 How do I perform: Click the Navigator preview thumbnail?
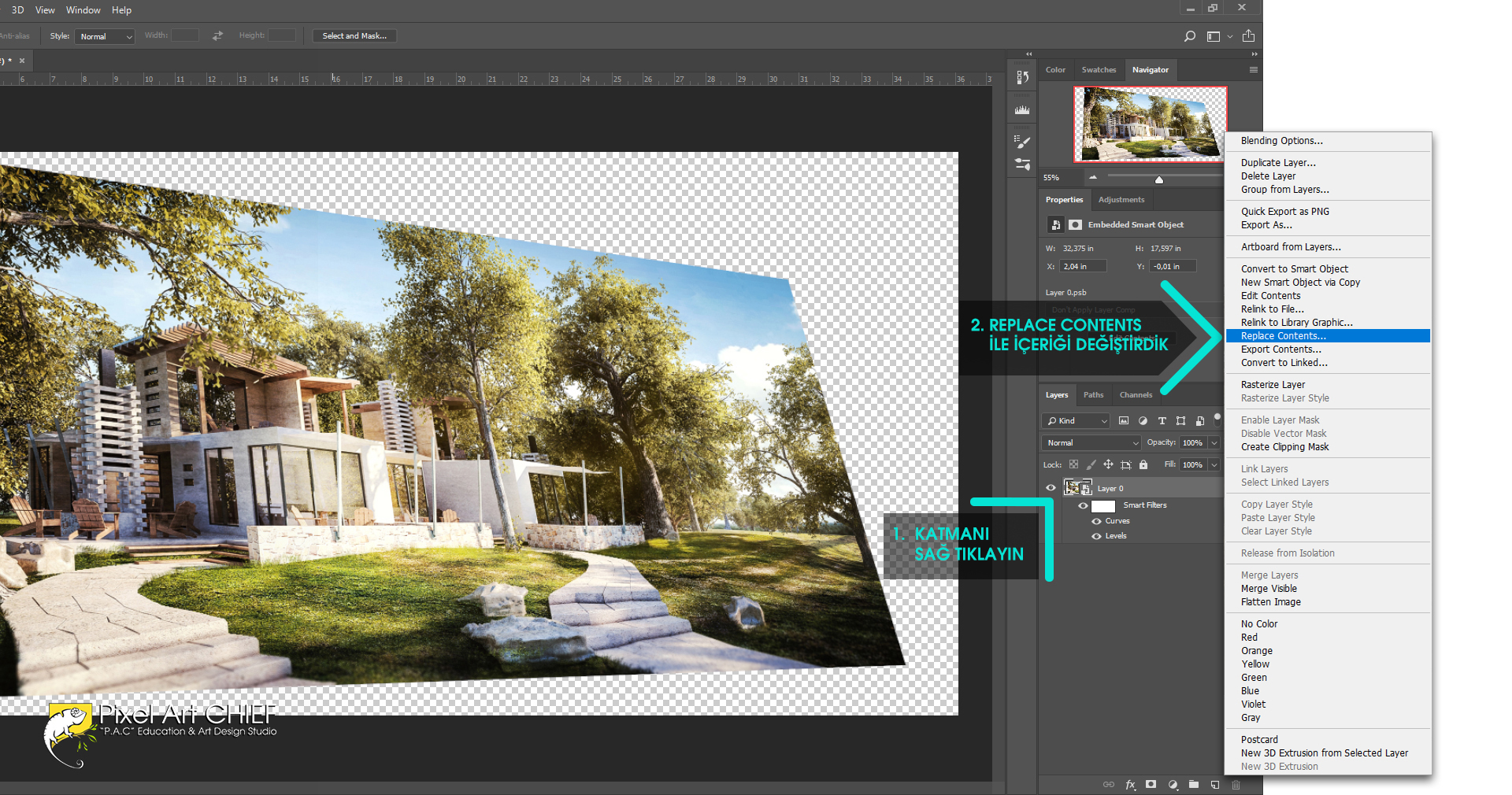point(1150,124)
